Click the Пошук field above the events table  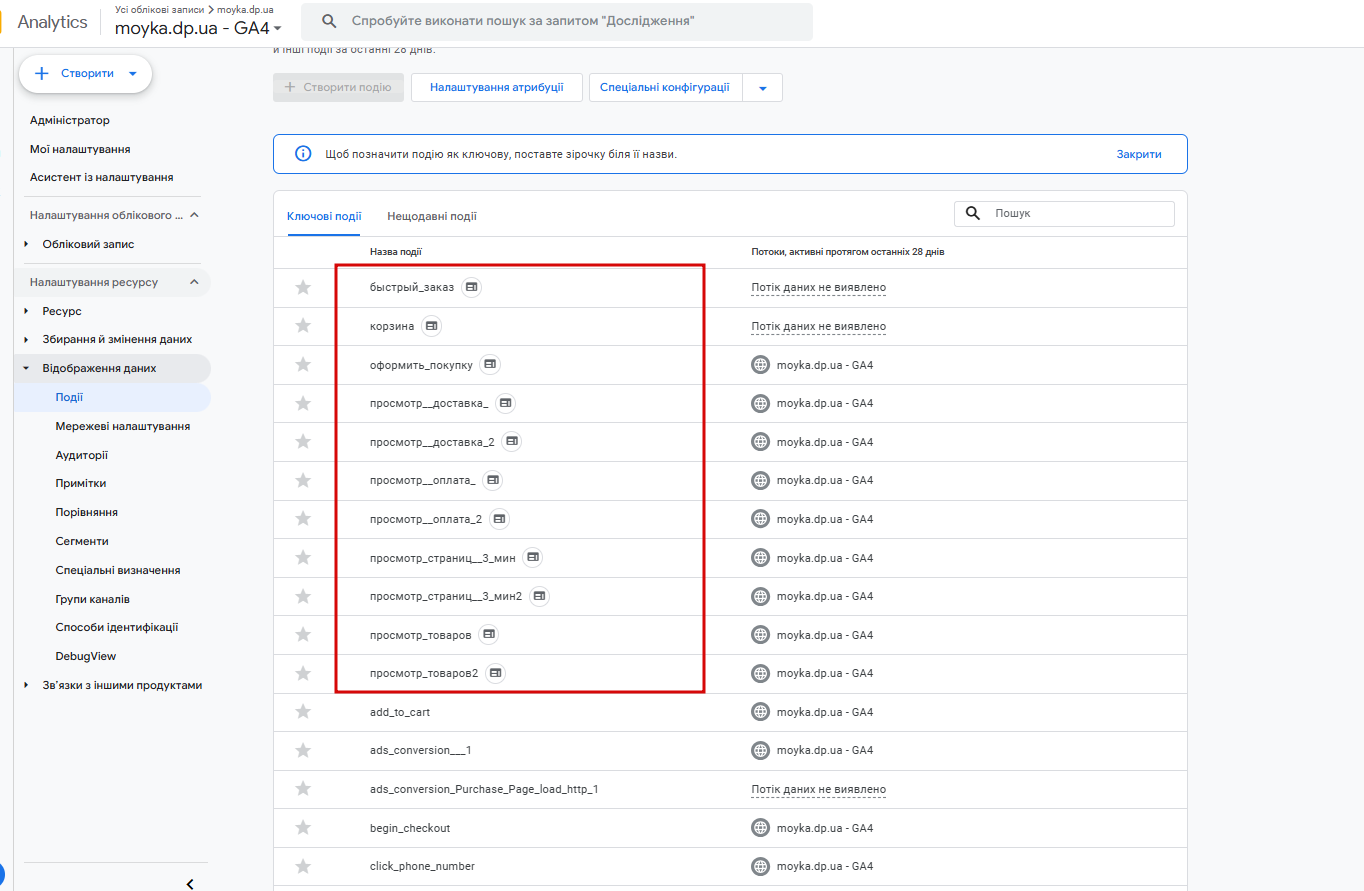click(1078, 213)
